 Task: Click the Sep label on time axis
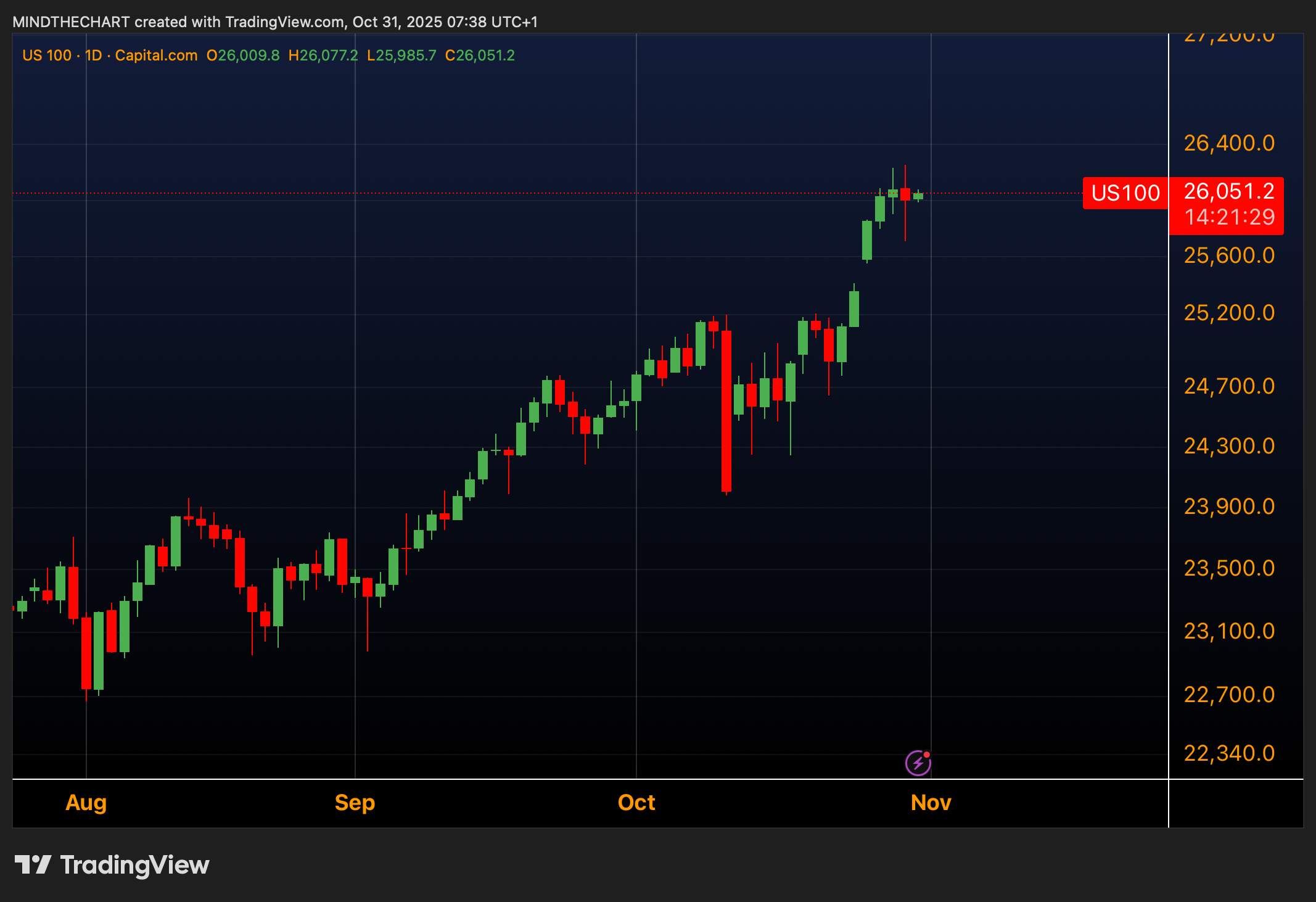(x=355, y=803)
